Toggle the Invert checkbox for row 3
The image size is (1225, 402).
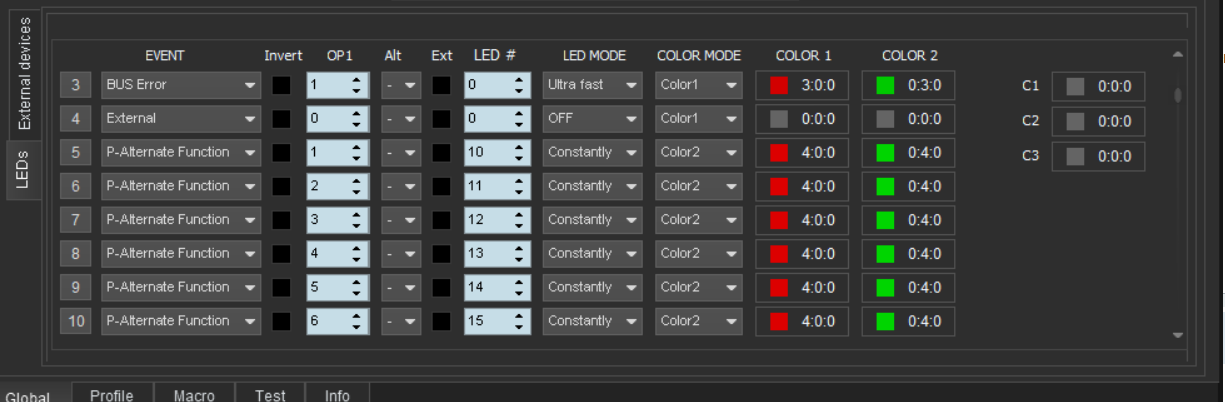(x=282, y=86)
